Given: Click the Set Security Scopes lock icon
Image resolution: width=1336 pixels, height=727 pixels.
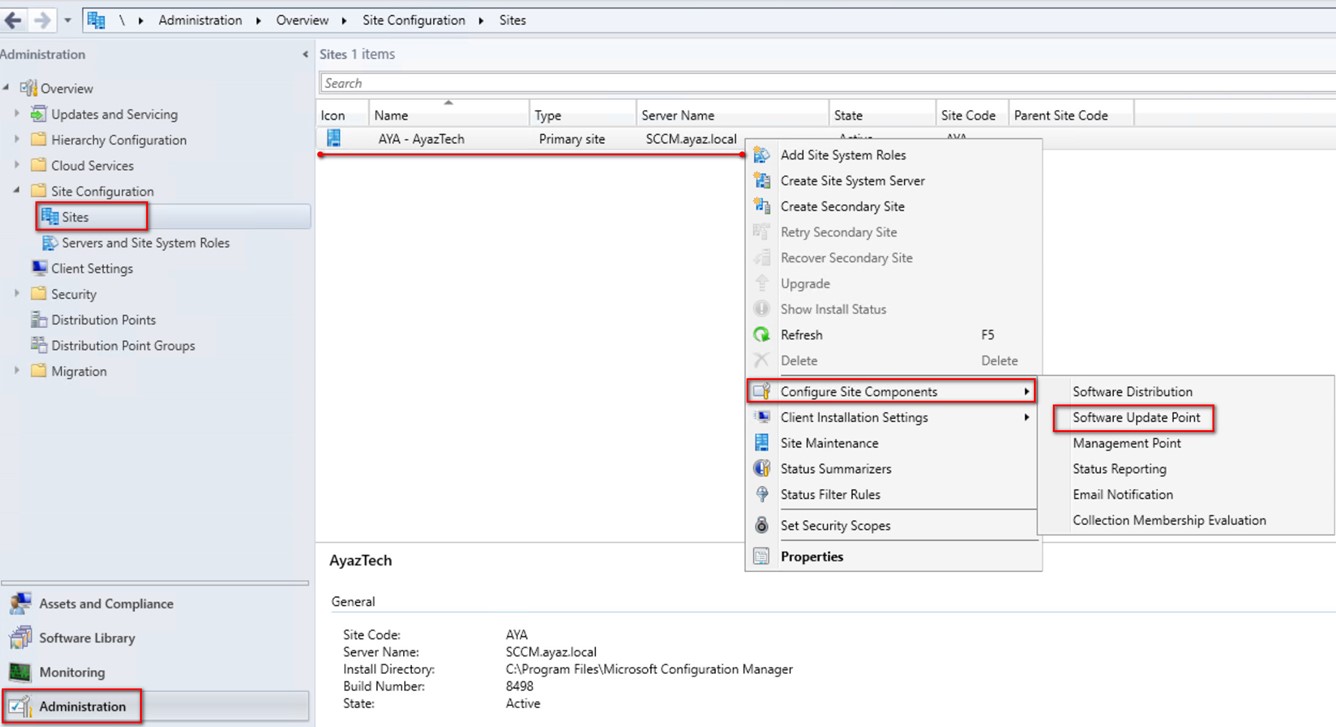Looking at the screenshot, I should pos(762,526).
